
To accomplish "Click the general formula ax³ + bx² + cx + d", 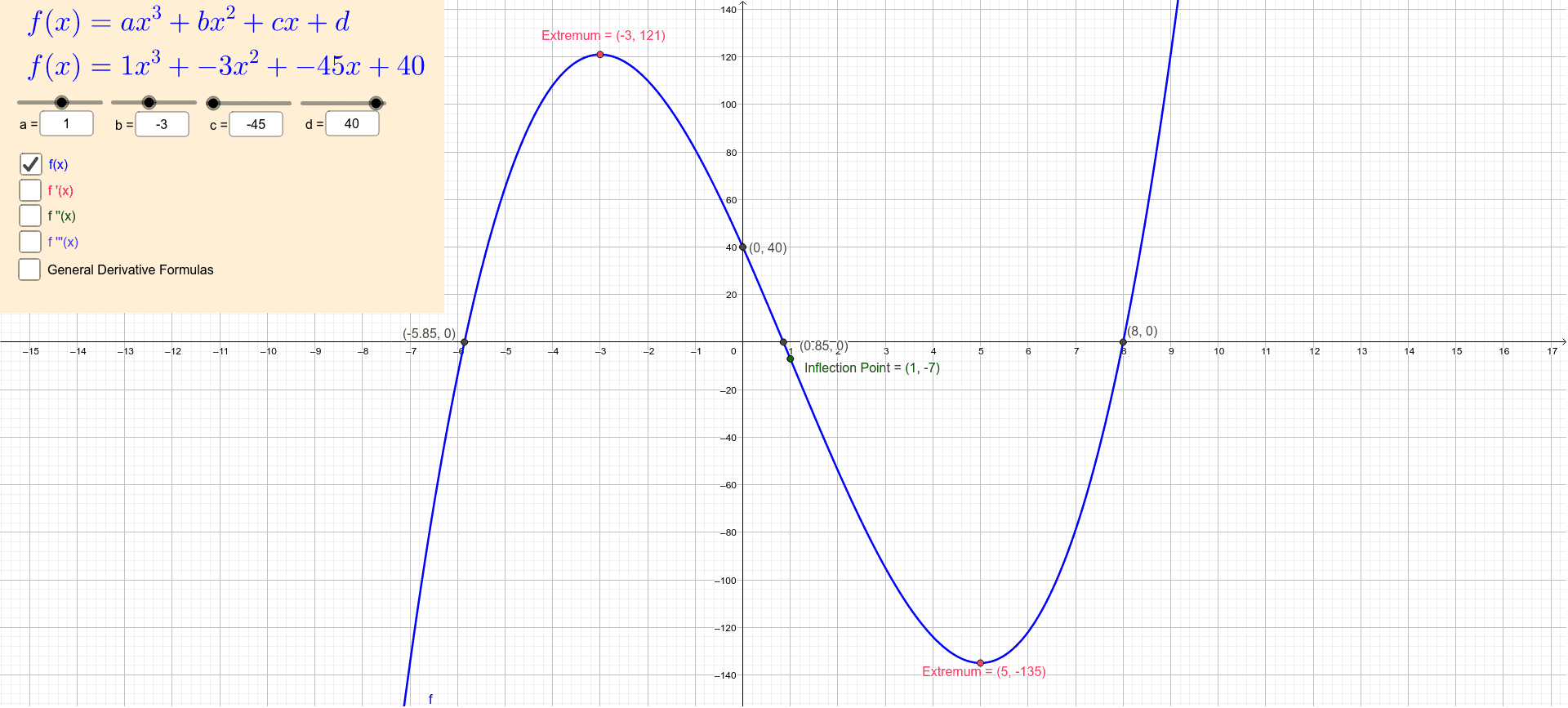I will 189,21.
